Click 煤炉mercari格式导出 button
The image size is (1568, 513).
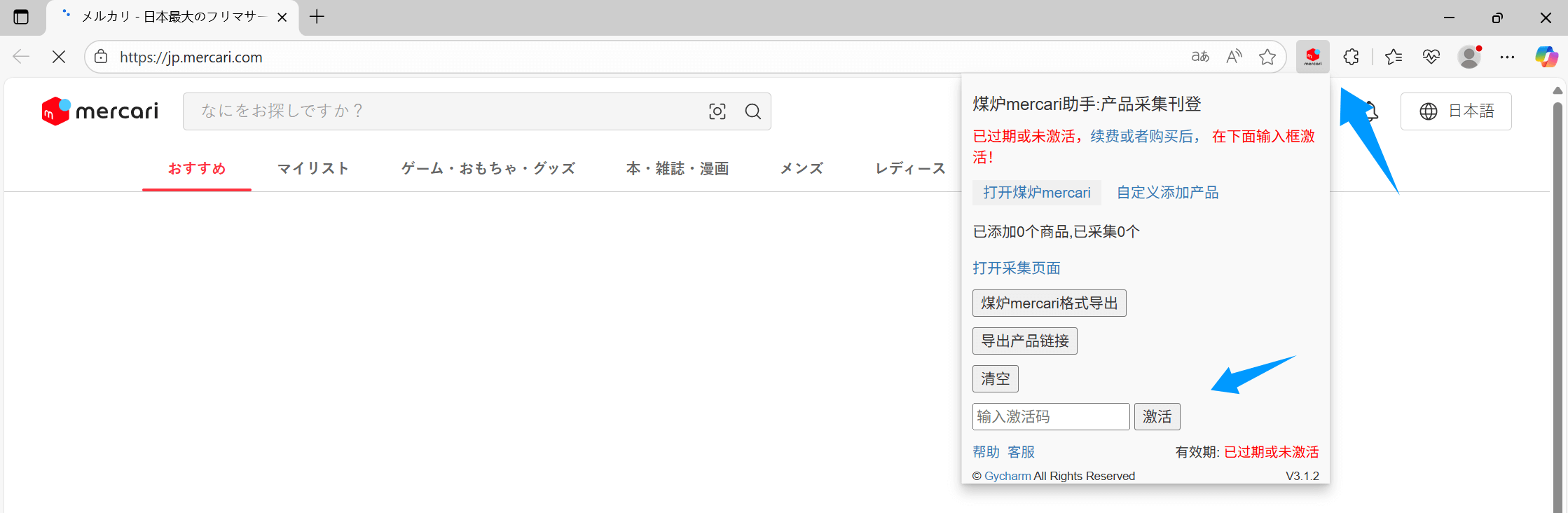pyautogui.click(x=1050, y=303)
